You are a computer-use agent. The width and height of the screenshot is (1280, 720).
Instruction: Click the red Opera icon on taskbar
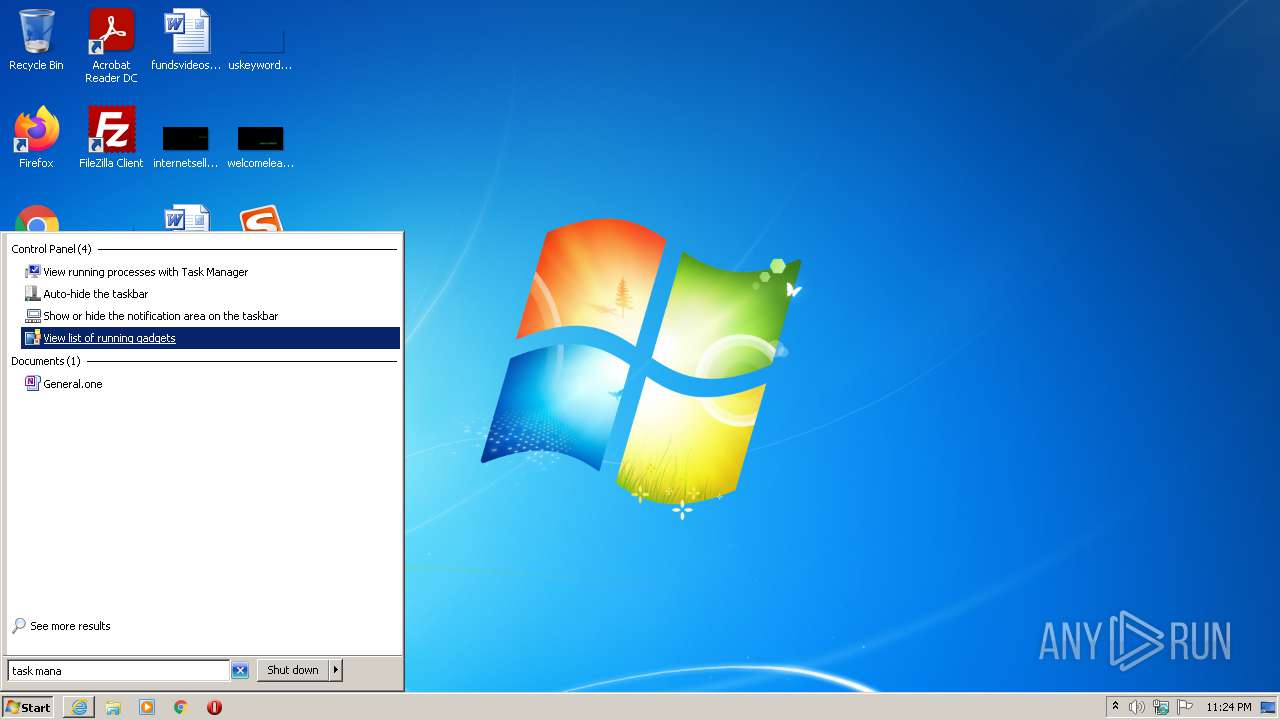[214, 707]
